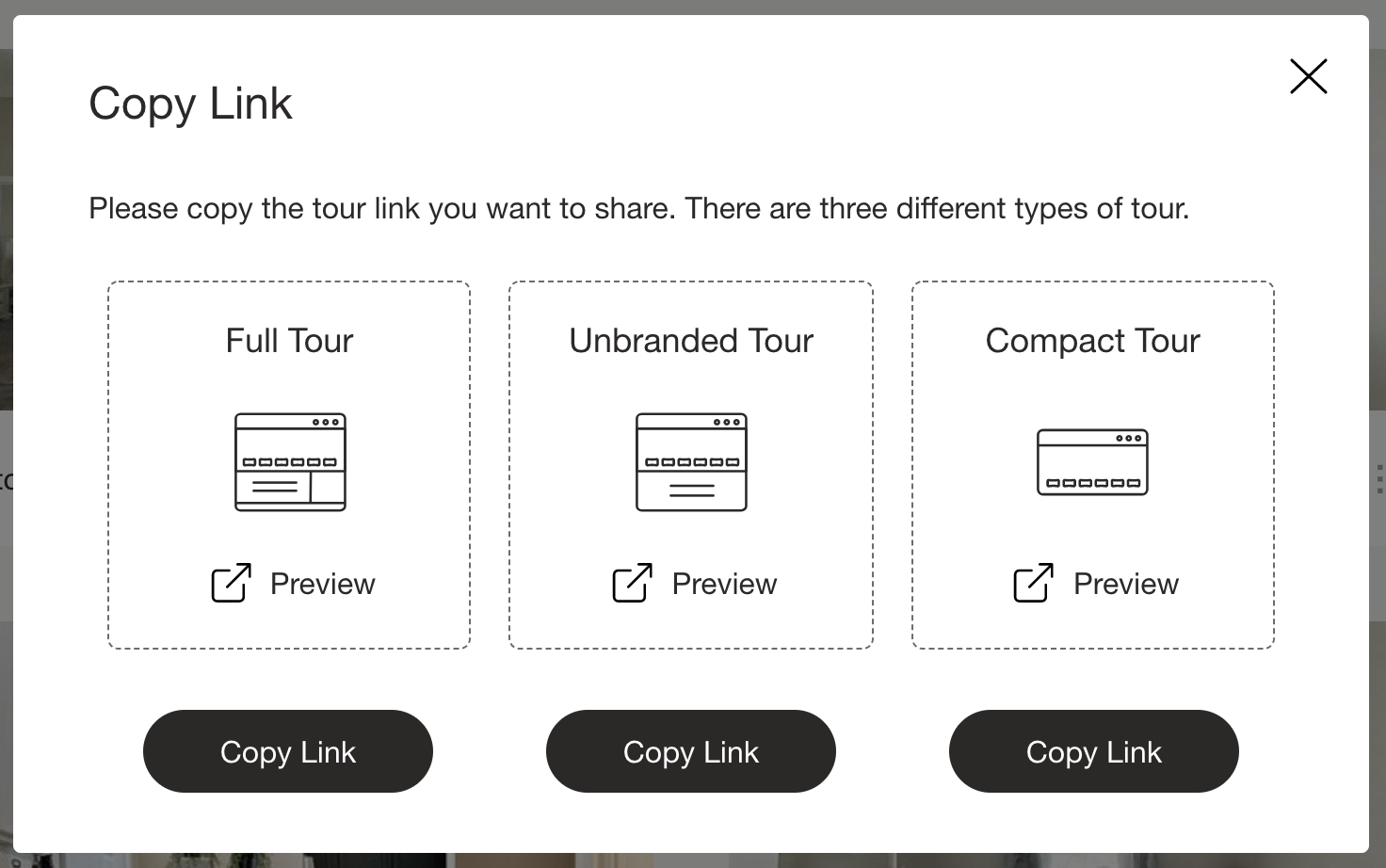
Task: Select the Full Tour card title
Action: pos(289,341)
